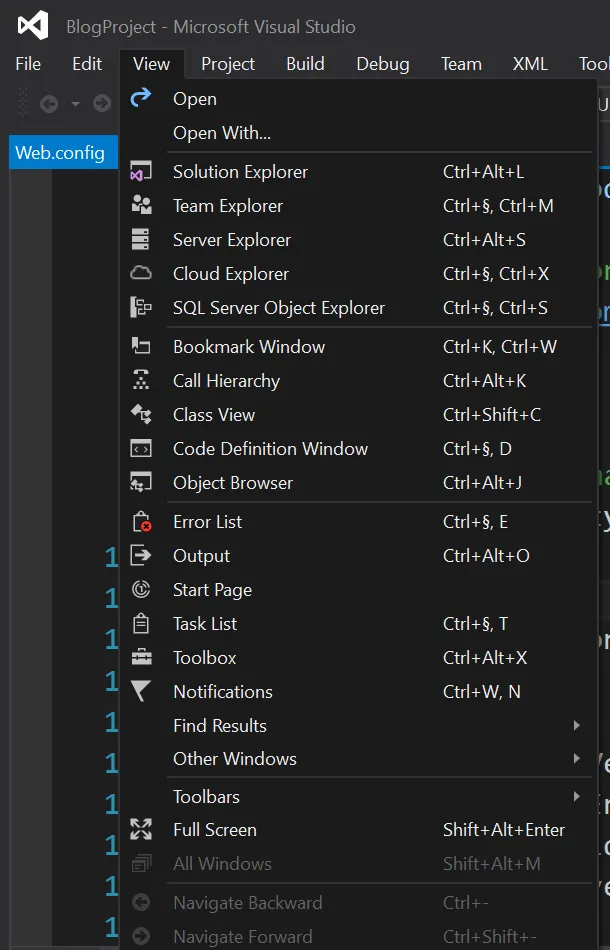Screen dimensions: 610x950
Task: Open the XML menu
Action: [531, 64]
